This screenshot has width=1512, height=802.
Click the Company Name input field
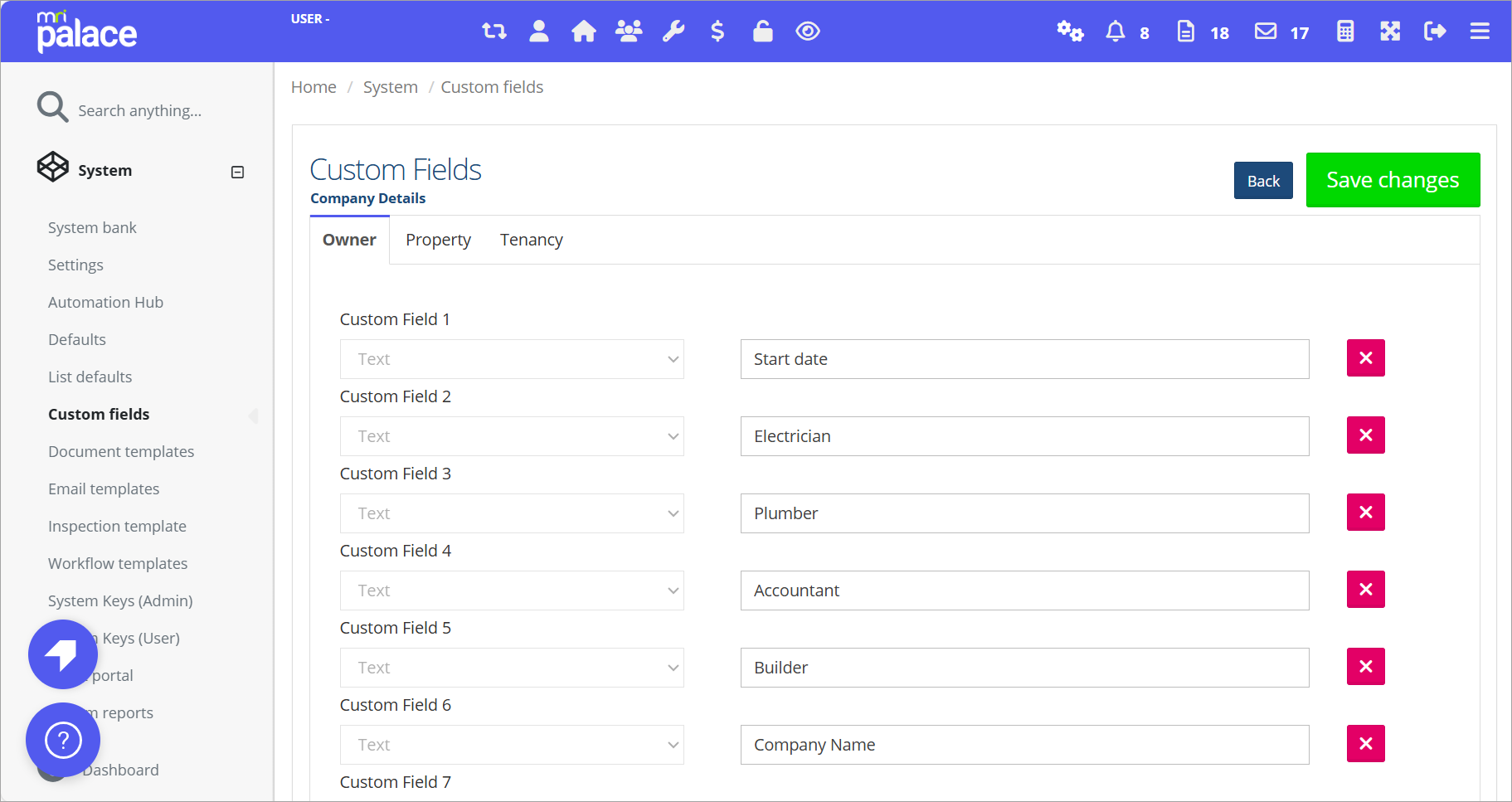coord(1024,745)
